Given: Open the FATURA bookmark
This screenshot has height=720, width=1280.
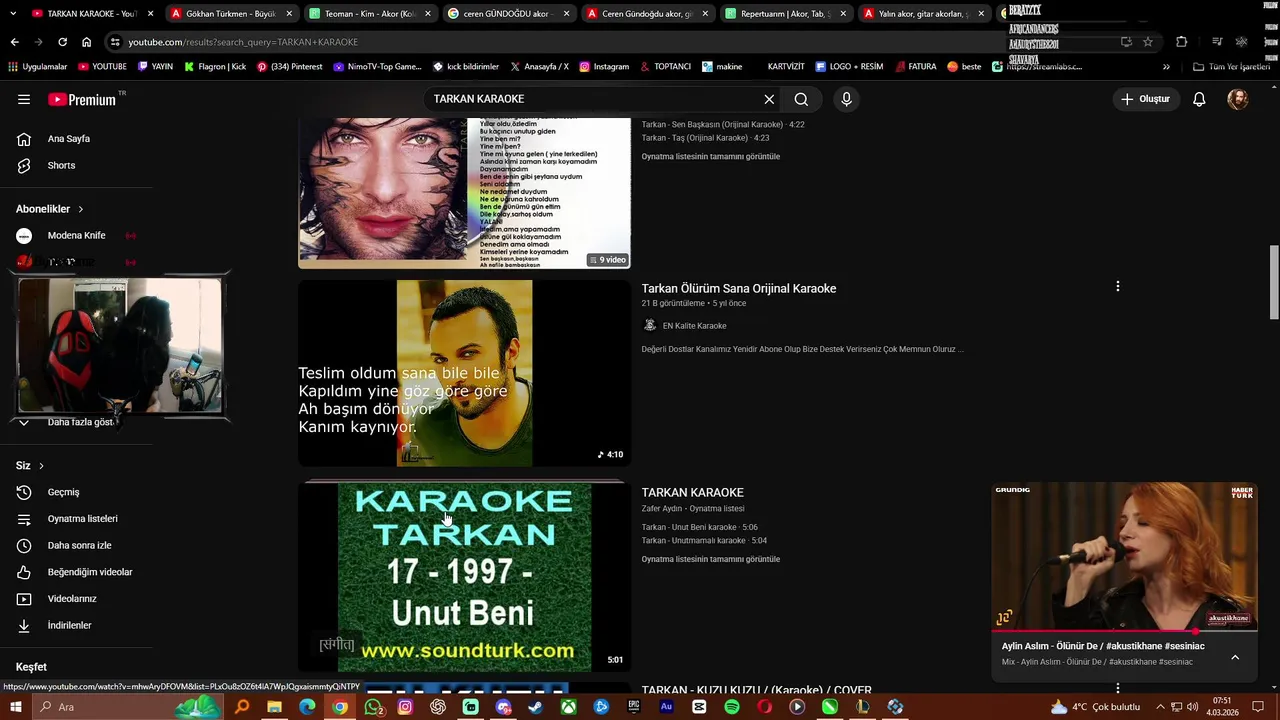Looking at the screenshot, I should (x=915, y=67).
